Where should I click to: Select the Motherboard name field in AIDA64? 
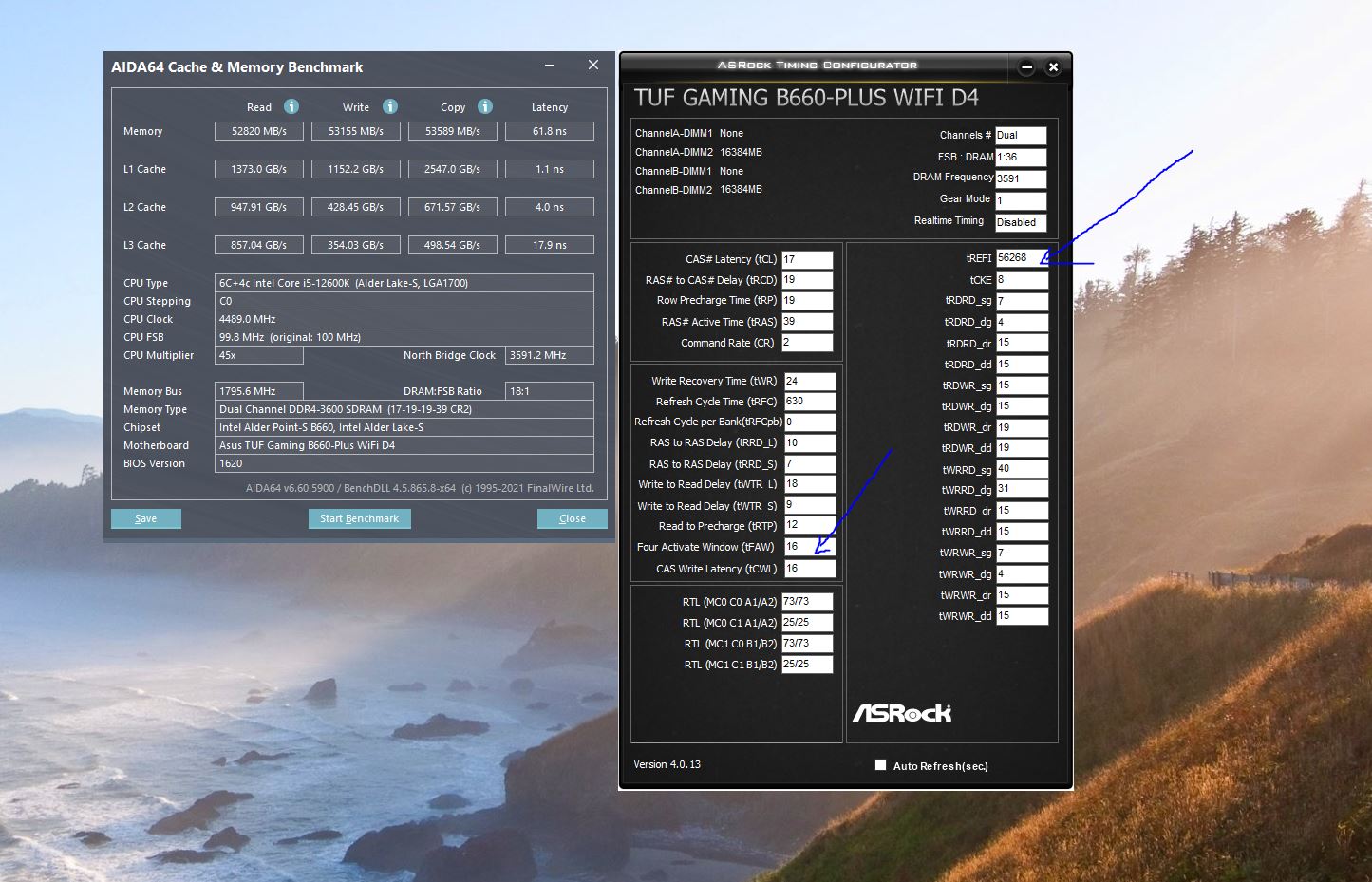tap(404, 445)
